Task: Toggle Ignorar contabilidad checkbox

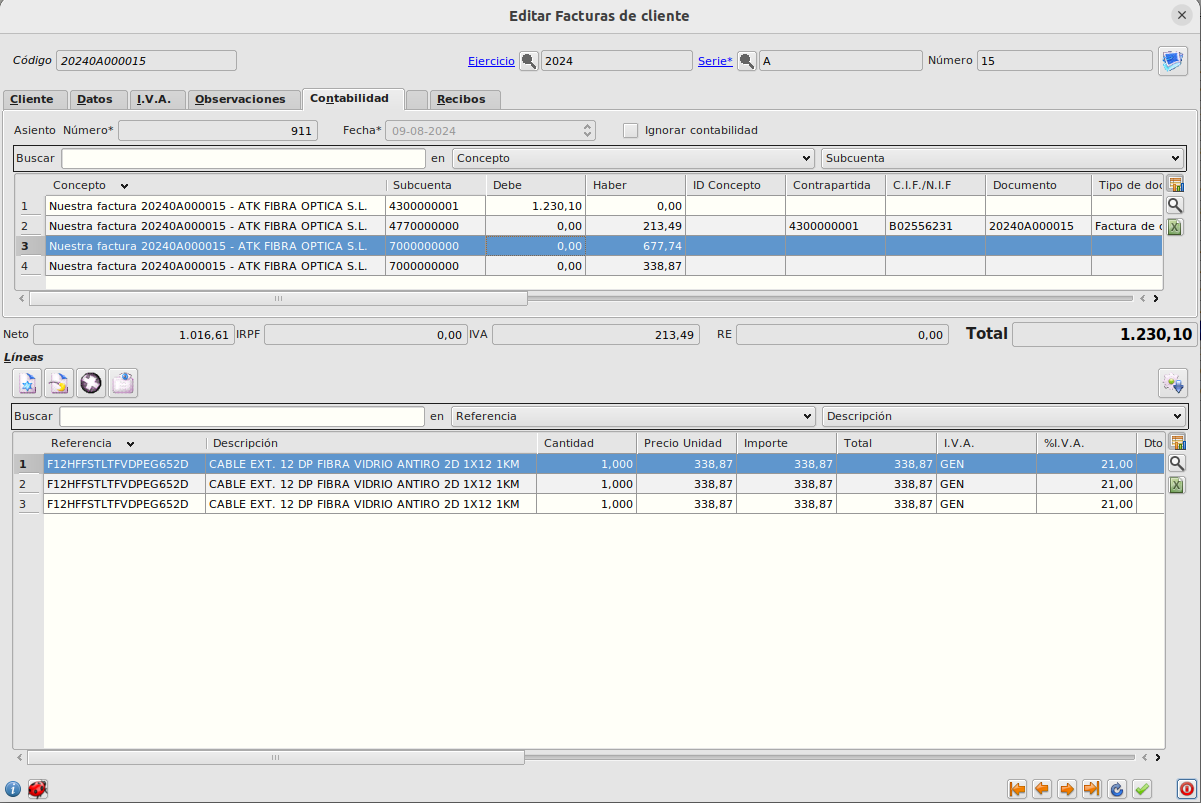Action: pyautogui.click(x=630, y=130)
